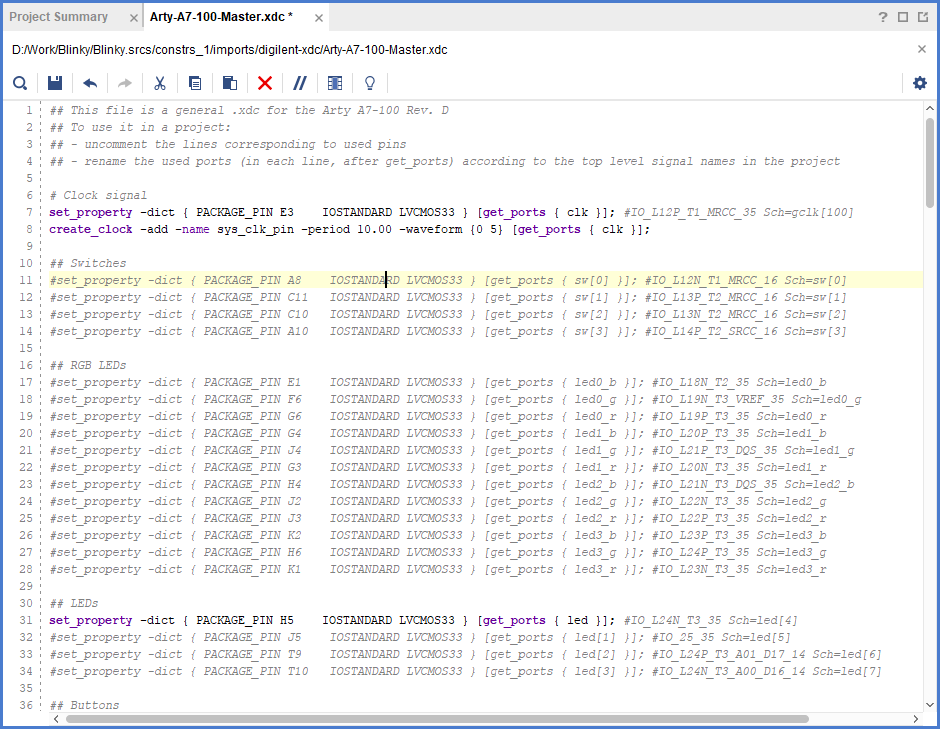
Task: Click the '# Clock signal' comment line
Action: tap(98, 195)
